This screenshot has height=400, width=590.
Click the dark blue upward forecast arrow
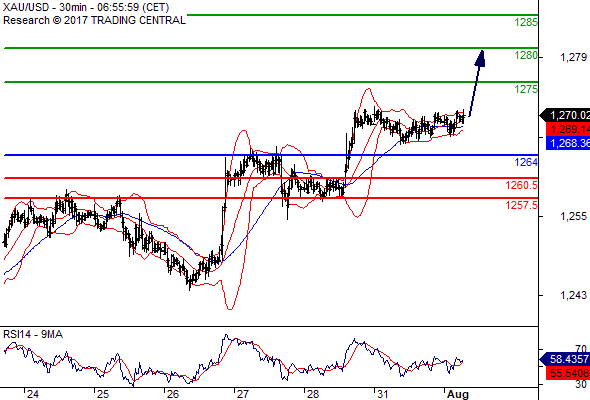tap(477, 83)
